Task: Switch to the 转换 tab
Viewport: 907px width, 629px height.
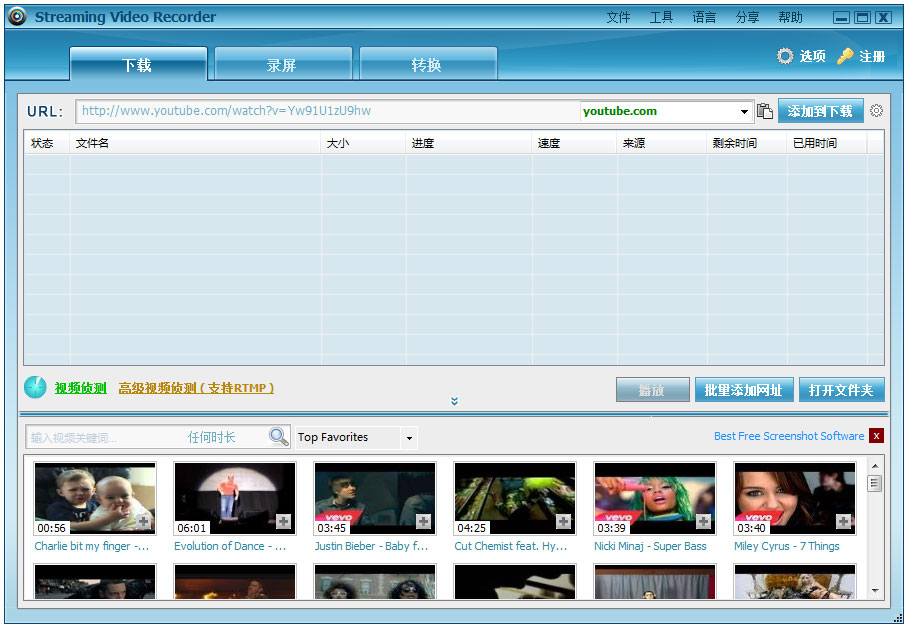Action: coord(427,65)
